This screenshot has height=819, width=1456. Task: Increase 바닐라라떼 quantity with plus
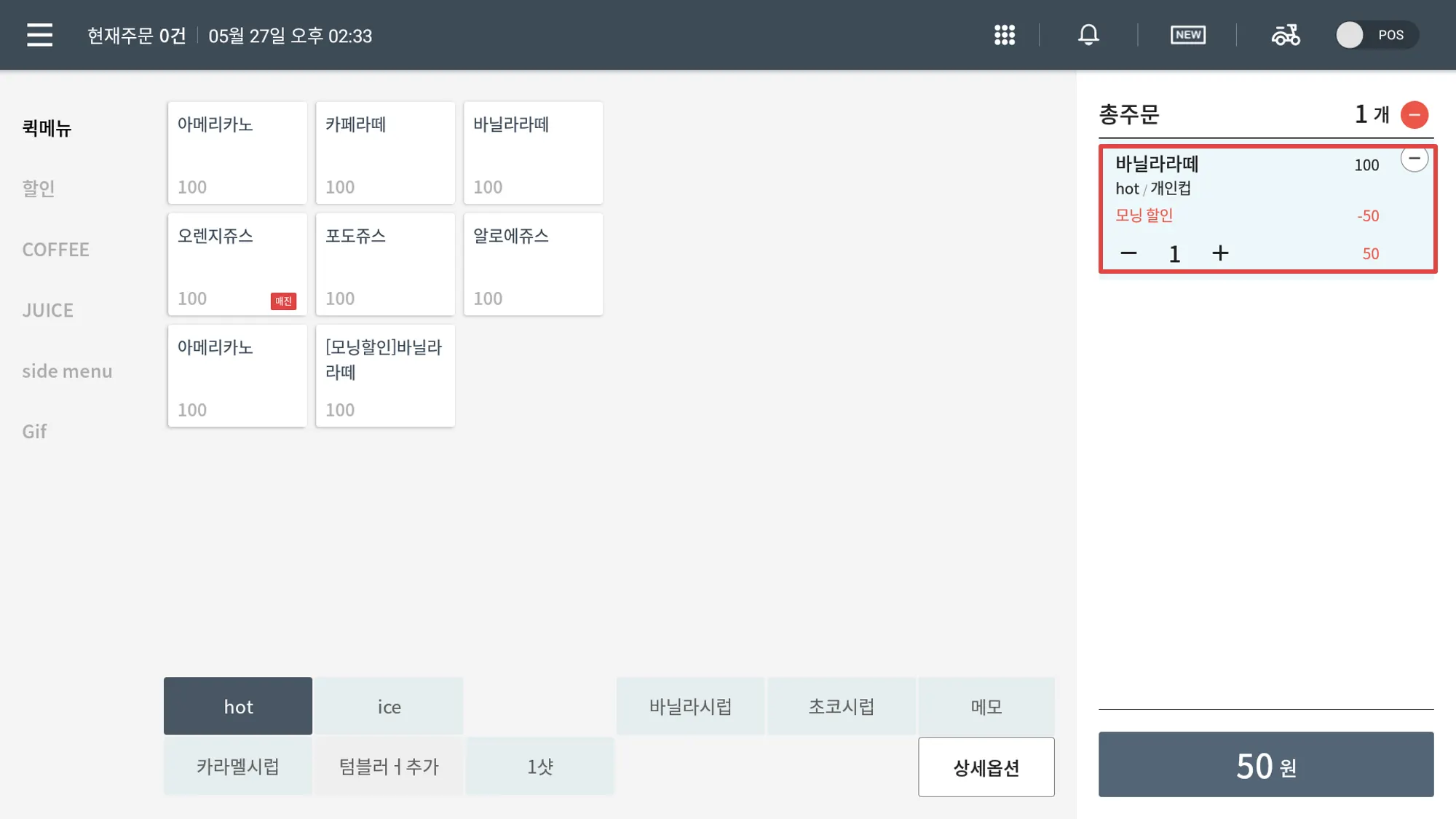tap(1220, 253)
